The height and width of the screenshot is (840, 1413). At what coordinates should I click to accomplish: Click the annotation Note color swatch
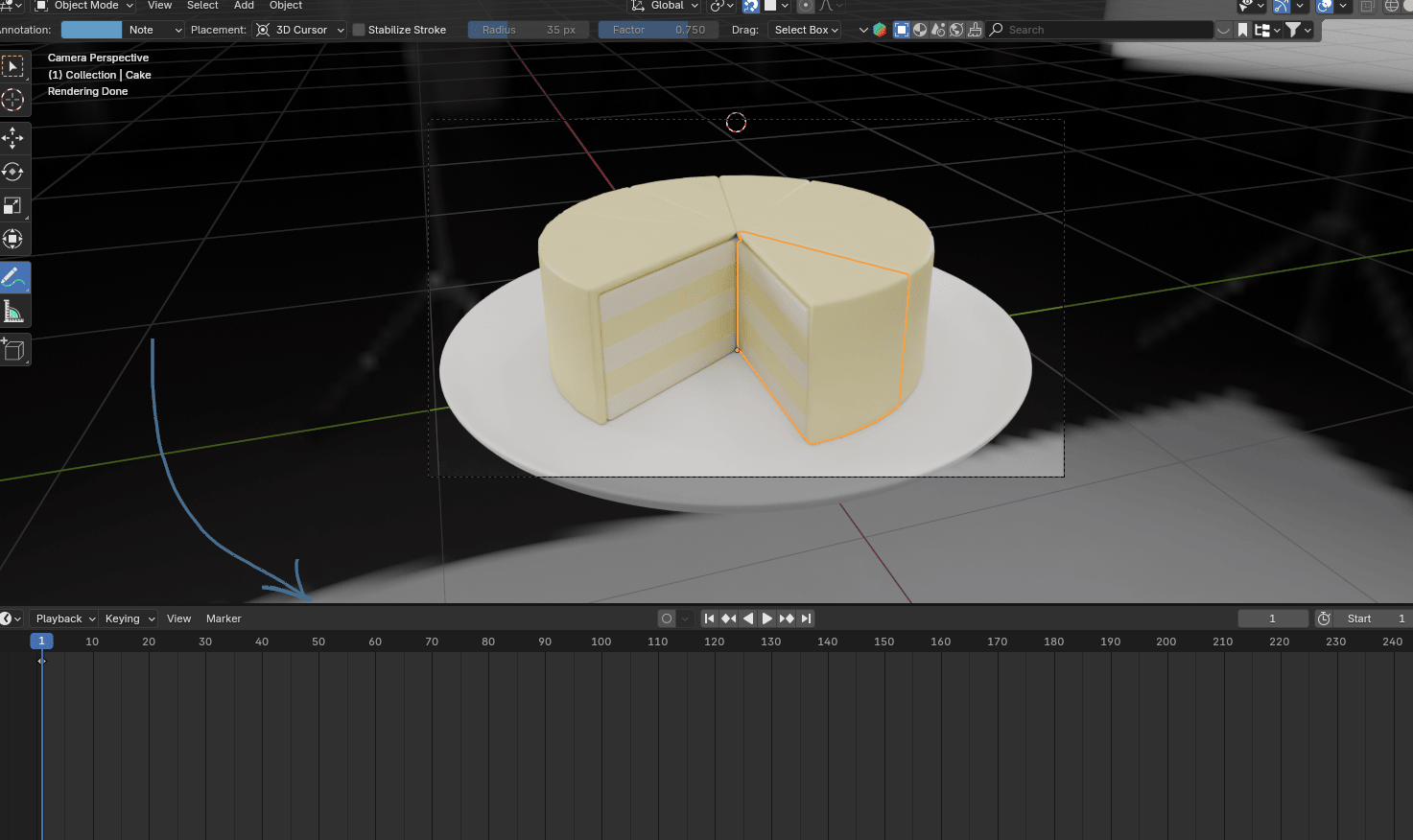click(x=91, y=30)
